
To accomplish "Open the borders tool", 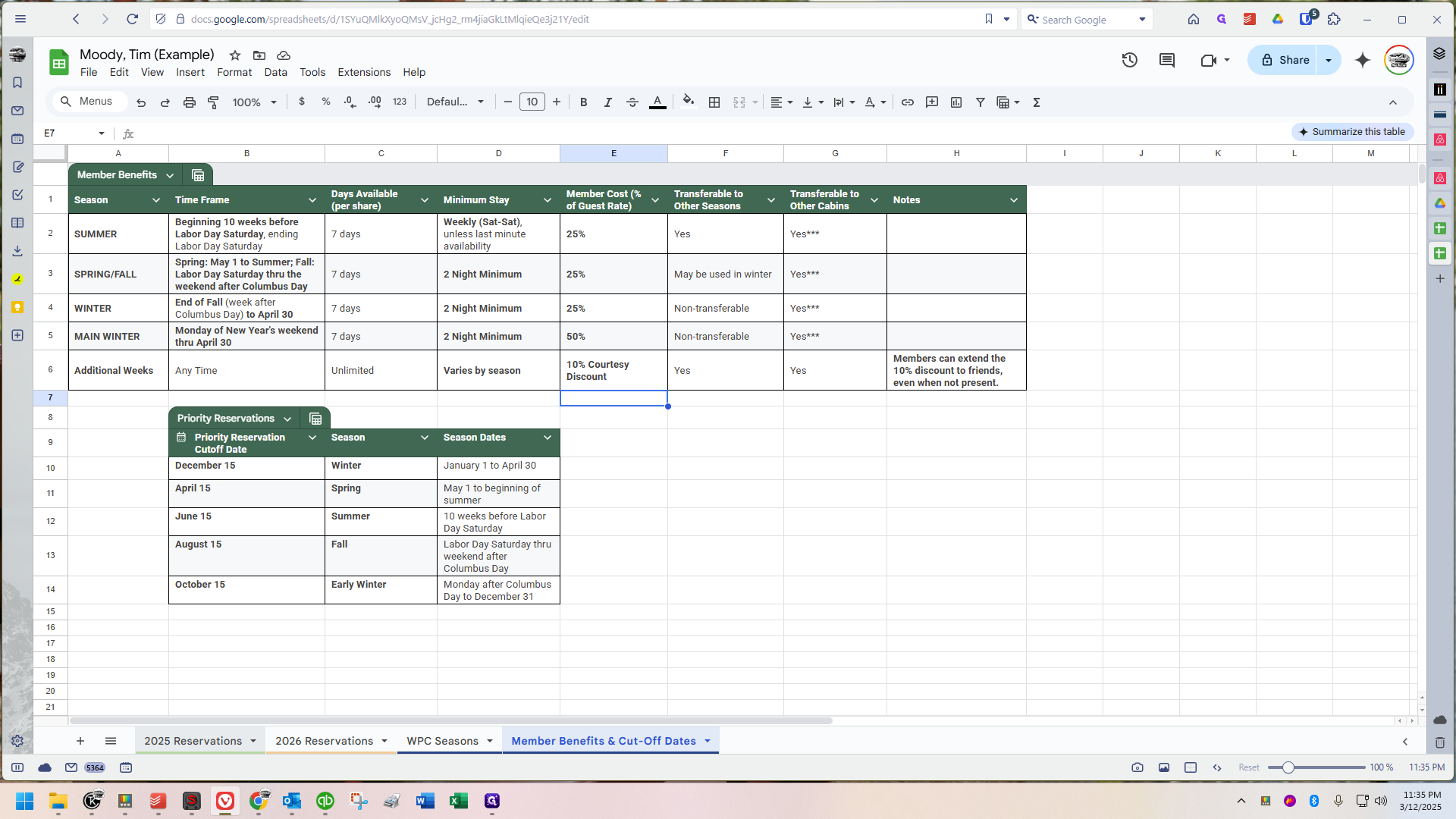I will (714, 102).
